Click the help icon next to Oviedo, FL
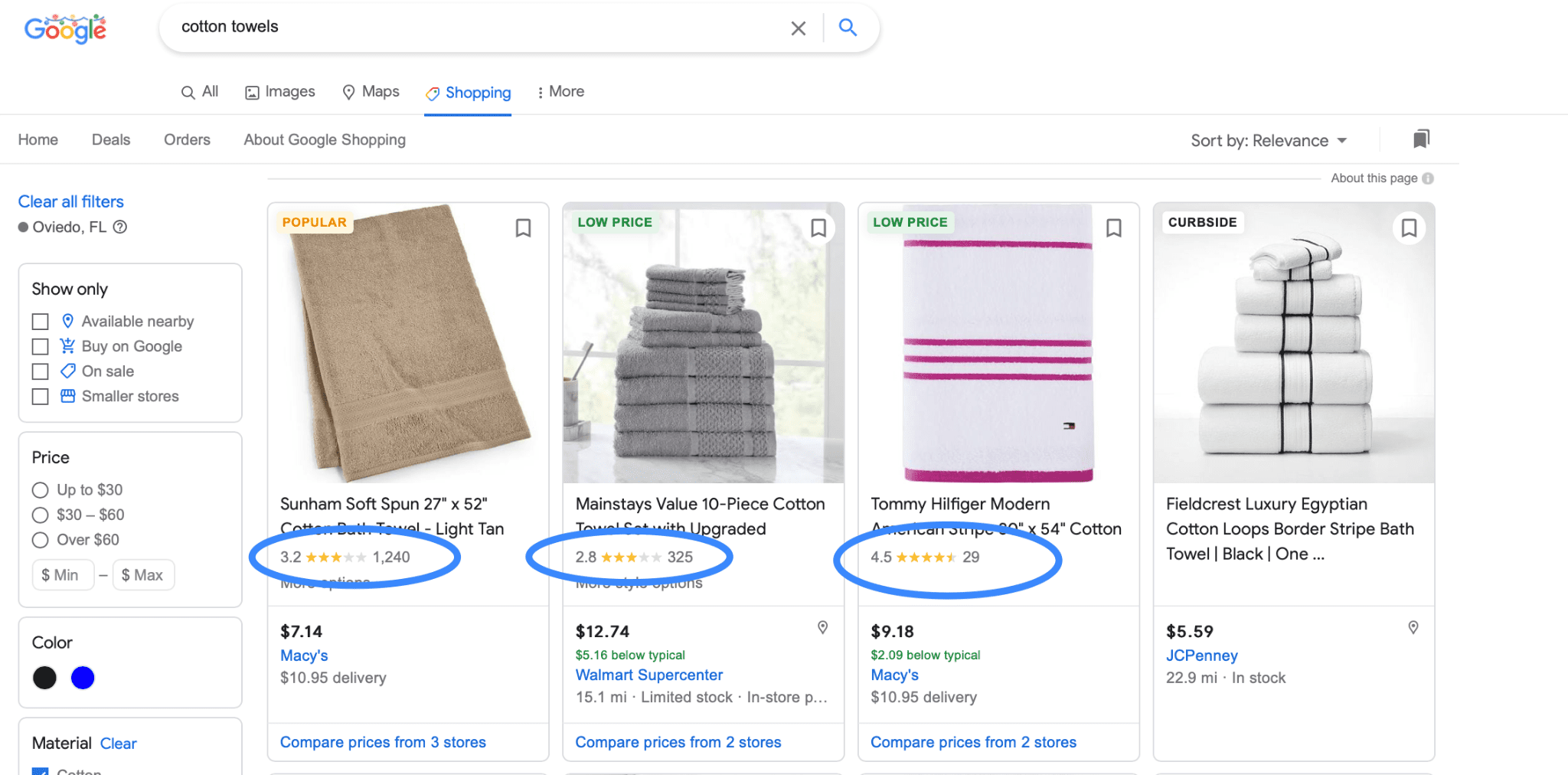This screenshot has width=1568, height=775. [120, 227]
